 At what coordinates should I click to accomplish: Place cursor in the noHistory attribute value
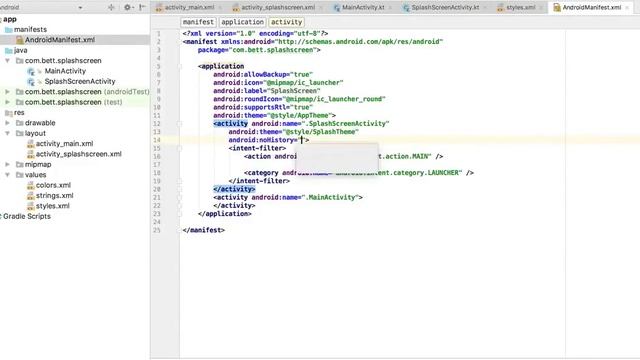(302, 140)
